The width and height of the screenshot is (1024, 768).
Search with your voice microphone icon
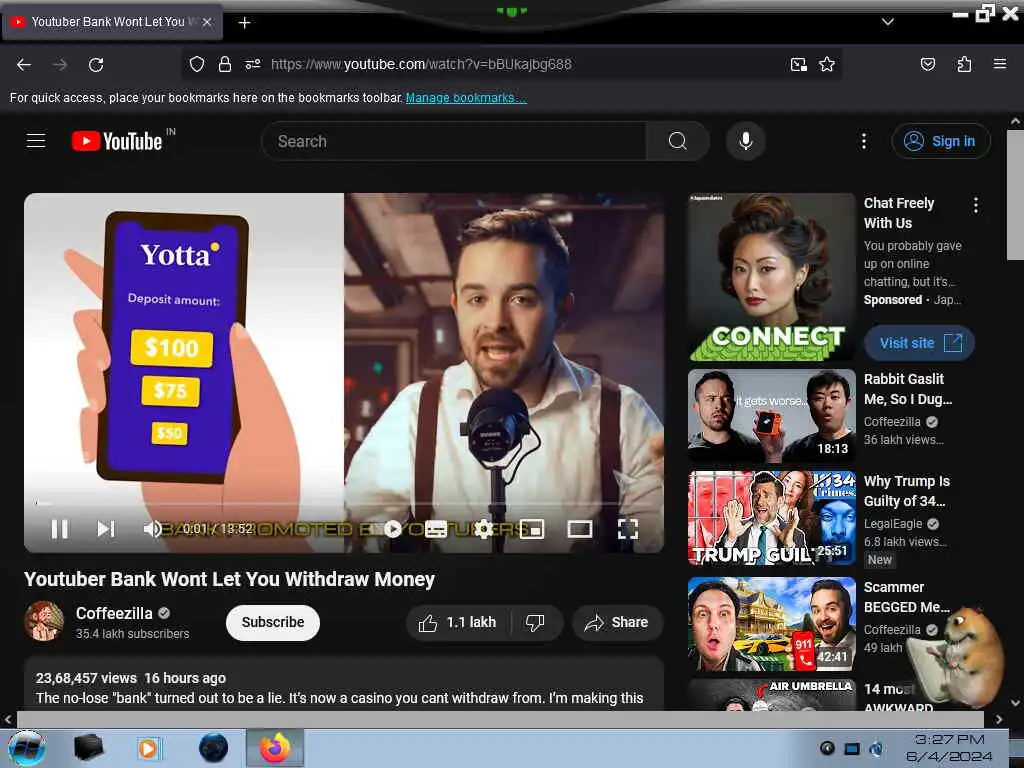pyautogui.click(x=745, y=141)
